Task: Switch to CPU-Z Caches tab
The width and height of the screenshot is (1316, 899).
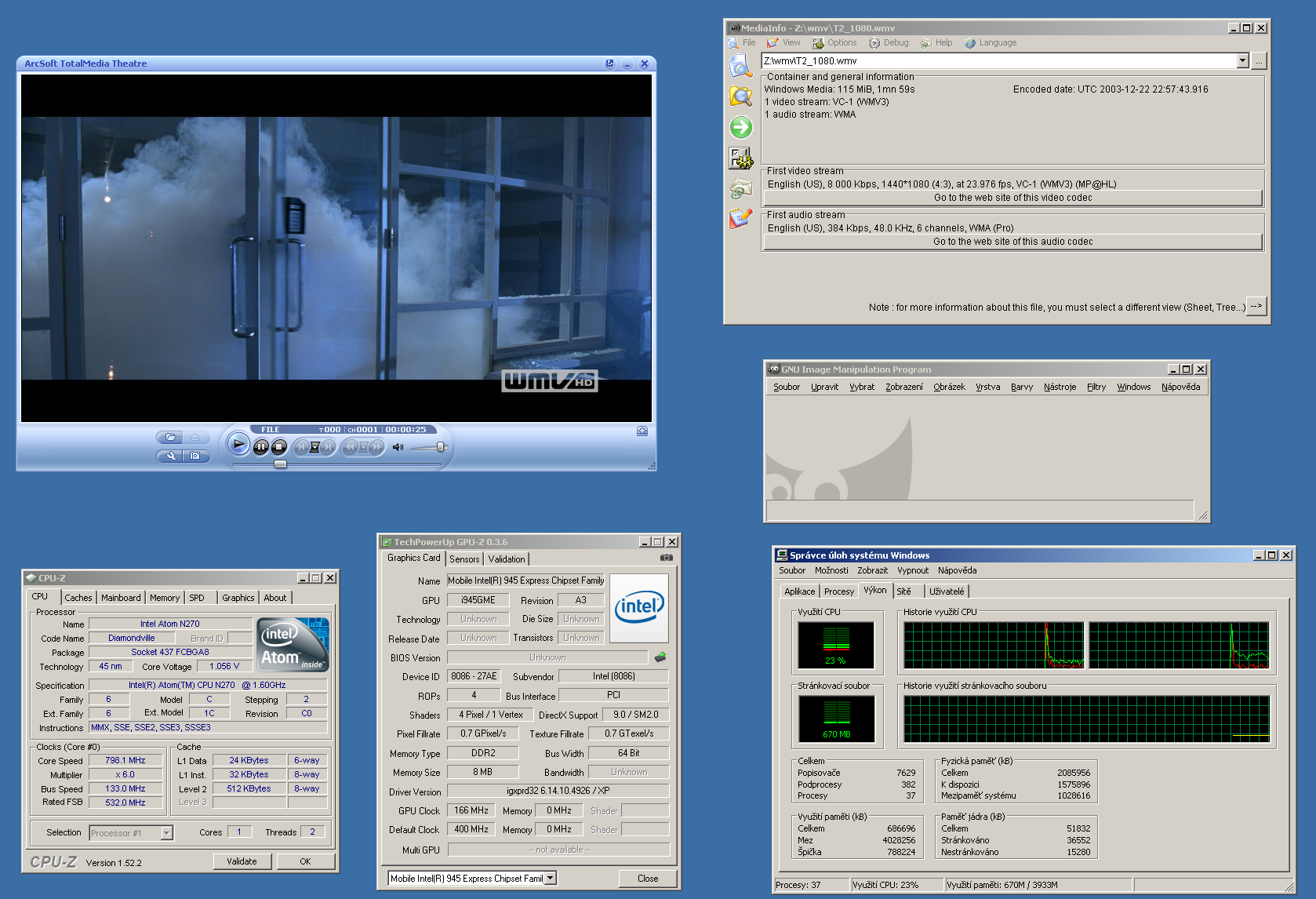Action: pyautogui.click(x=78, y=598)
